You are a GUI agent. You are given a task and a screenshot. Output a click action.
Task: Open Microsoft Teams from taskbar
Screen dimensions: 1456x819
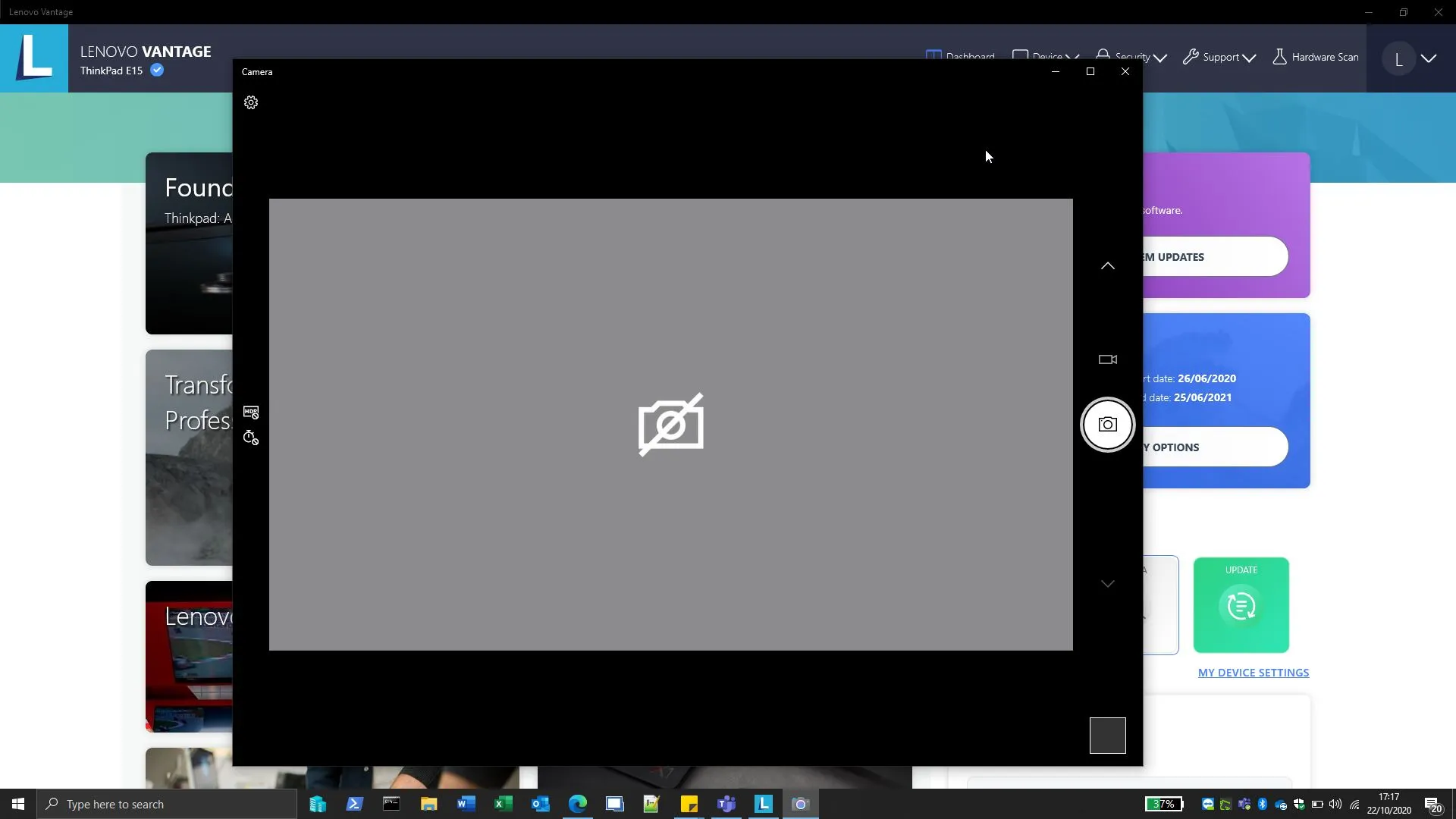pos(726,804)
